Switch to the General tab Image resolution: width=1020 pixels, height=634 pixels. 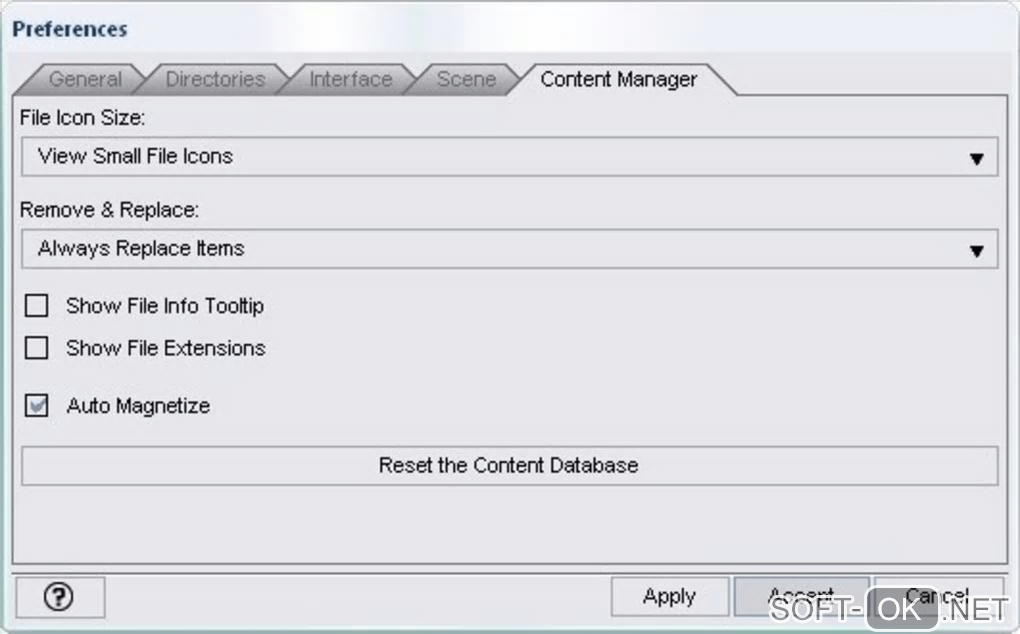85,79
